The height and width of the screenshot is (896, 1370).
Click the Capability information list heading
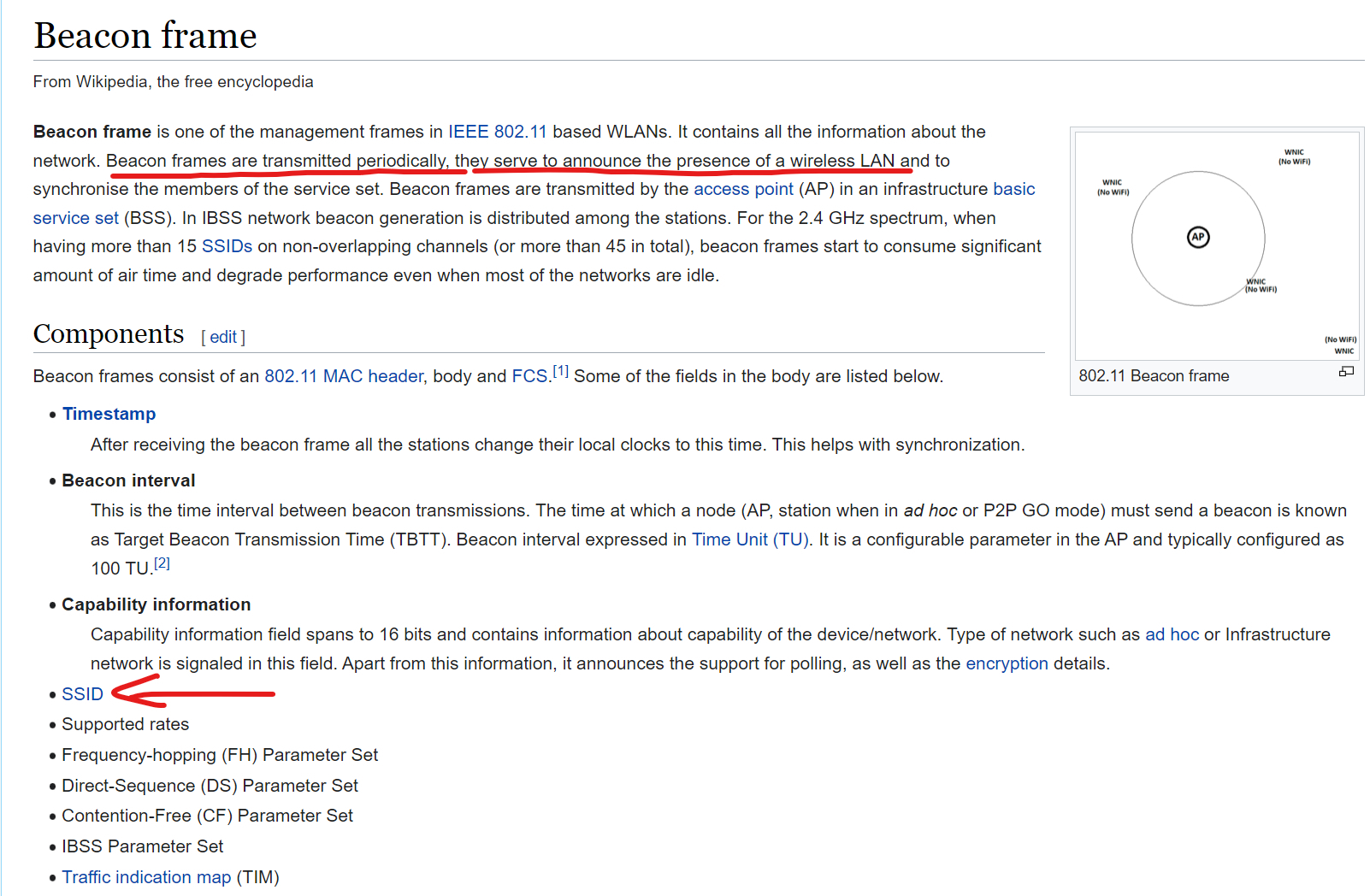coord(156,604)
